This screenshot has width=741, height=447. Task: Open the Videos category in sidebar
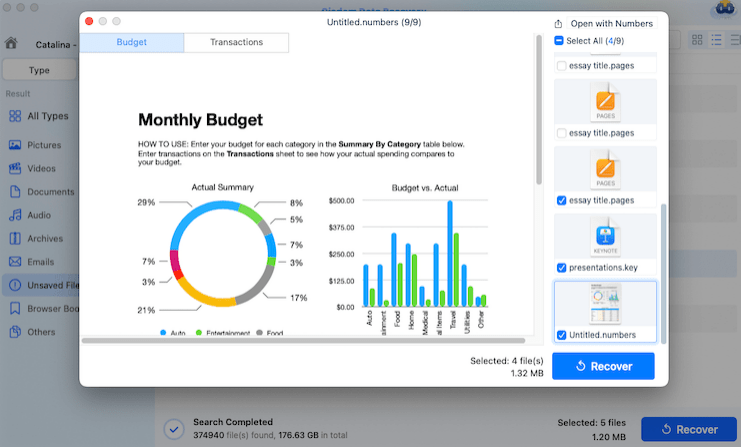(15, 168)
